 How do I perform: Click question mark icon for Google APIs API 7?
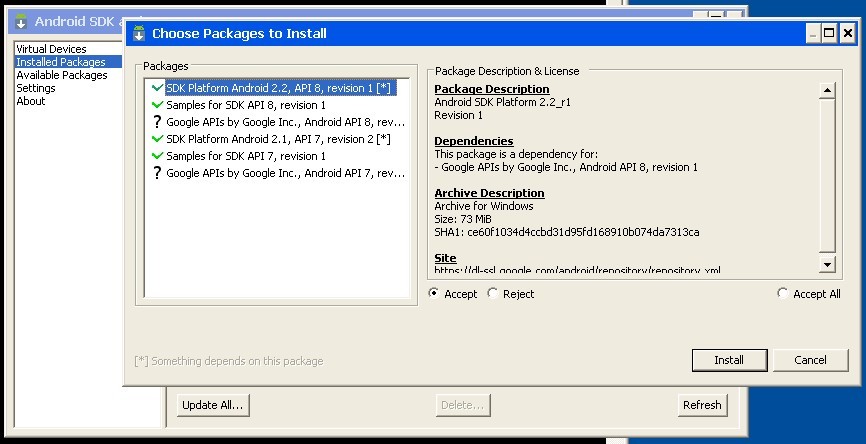(157, 173)
